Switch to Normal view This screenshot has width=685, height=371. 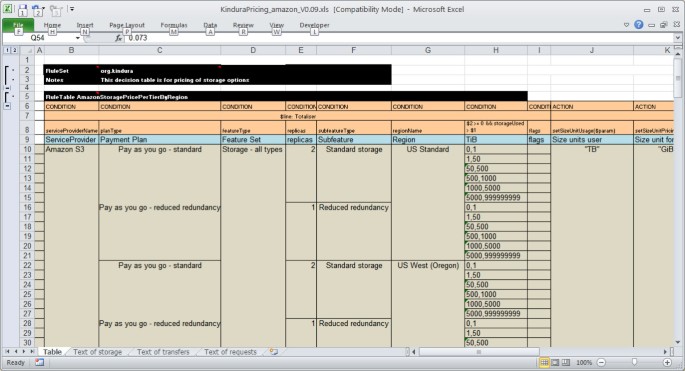[x=544, y=362]
